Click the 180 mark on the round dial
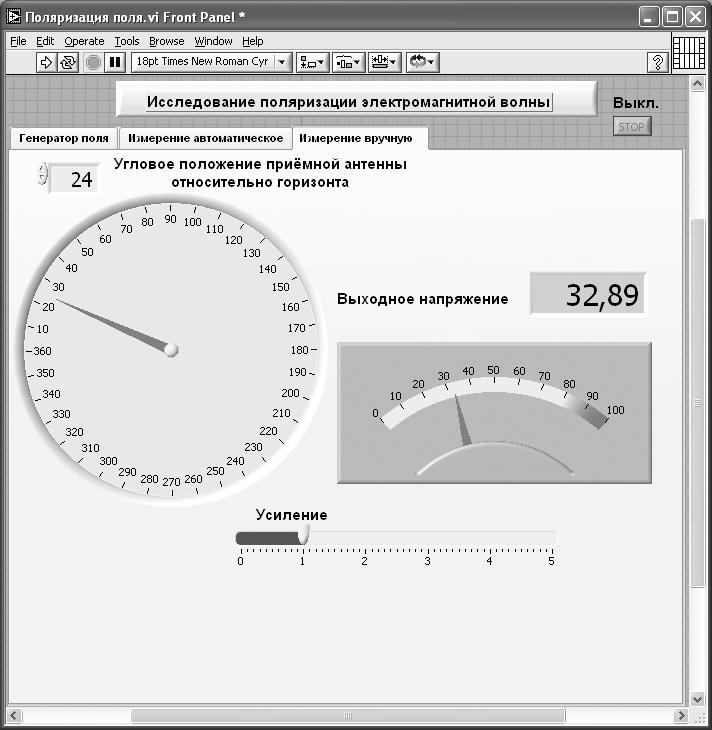This screenshot has width=712, height=730. pos(299,350)
